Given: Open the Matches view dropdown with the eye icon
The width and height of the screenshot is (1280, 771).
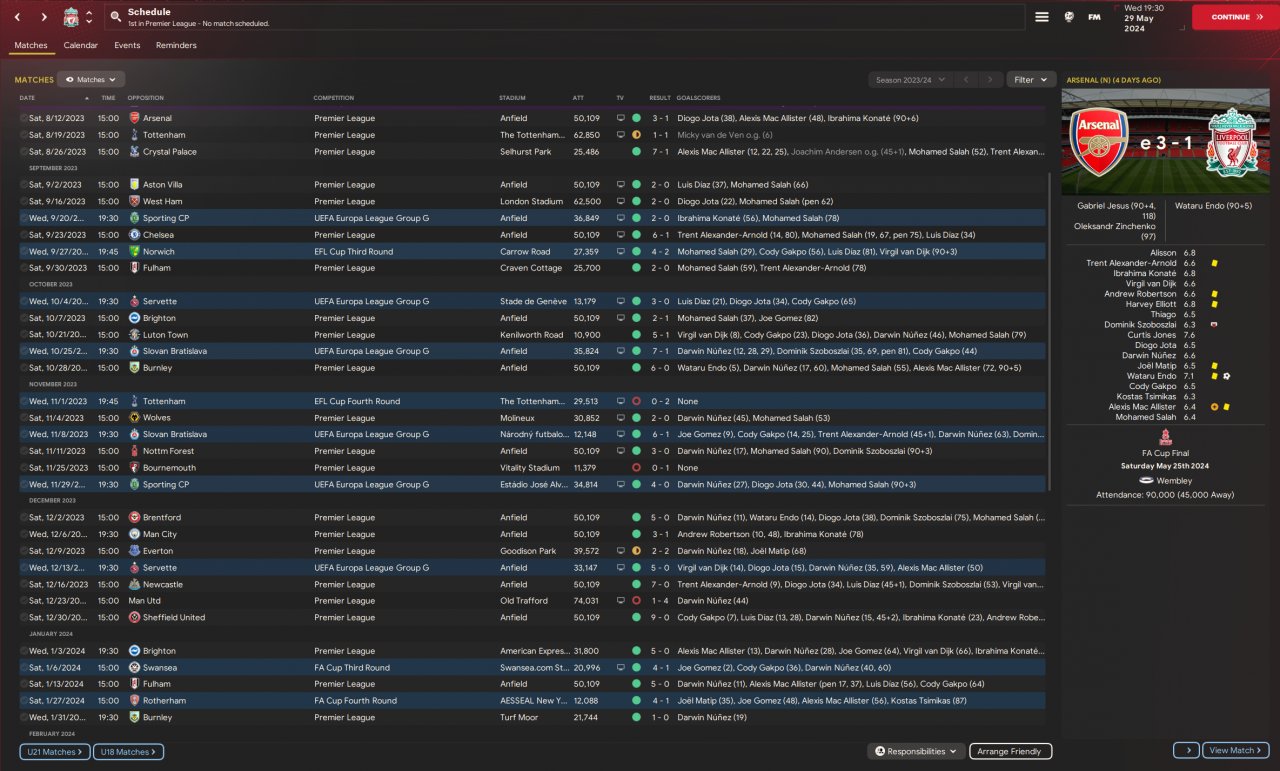Looking at the screenshot, I should (x=91, y=79).
